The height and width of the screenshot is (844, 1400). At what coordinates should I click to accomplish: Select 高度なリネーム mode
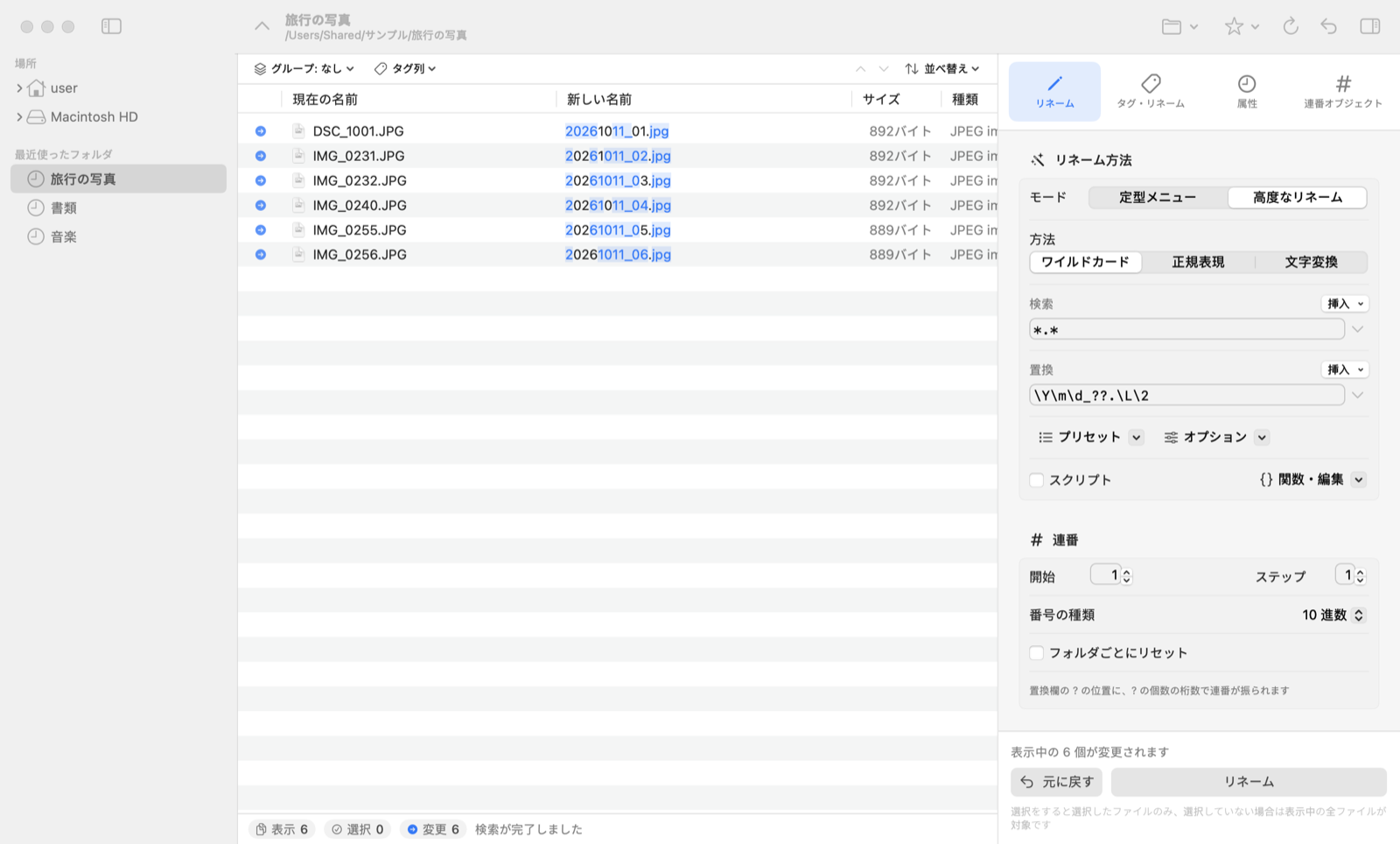1298,198
